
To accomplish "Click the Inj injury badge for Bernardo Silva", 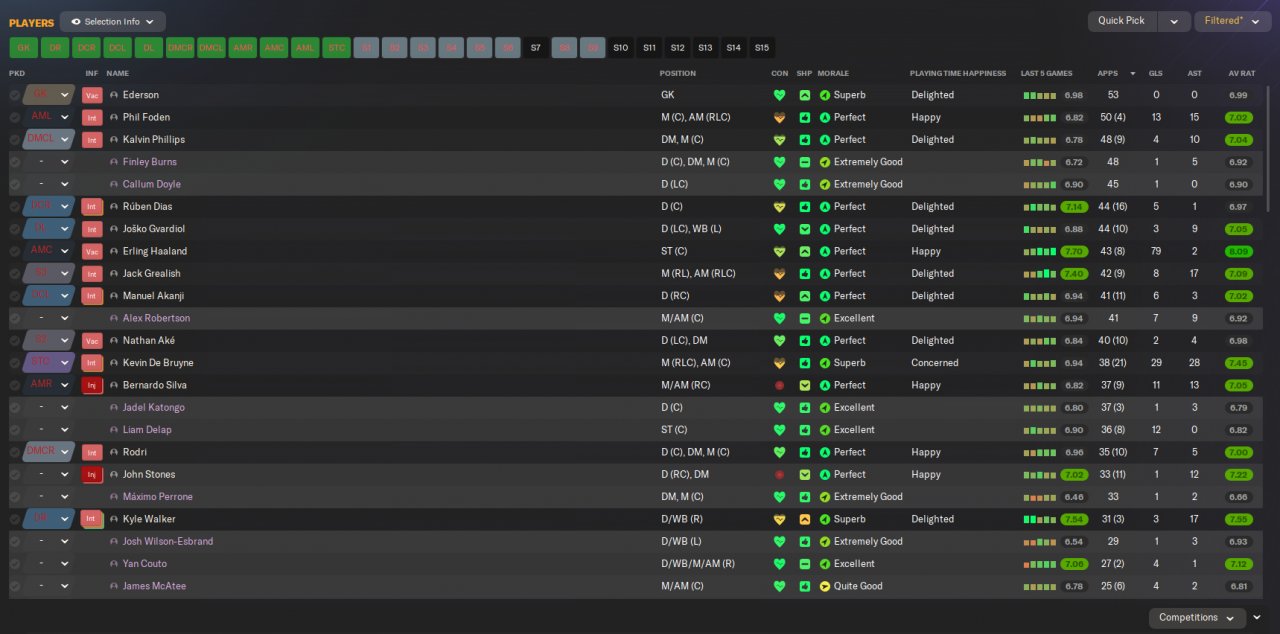I will (93, 385).
